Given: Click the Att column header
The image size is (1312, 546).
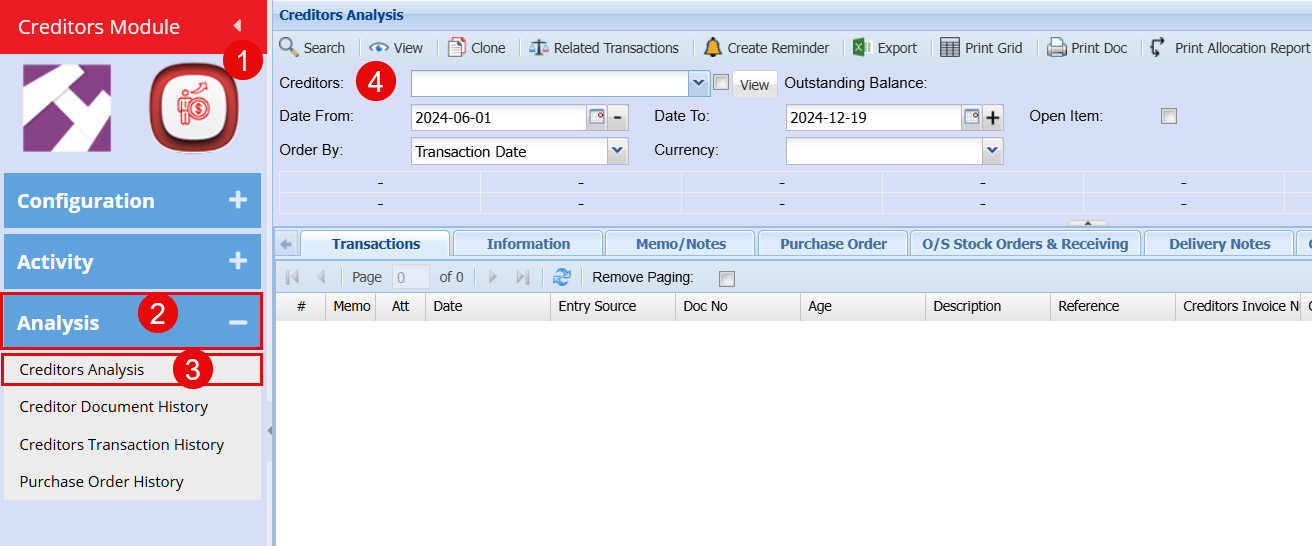Looking at the screenshot, I should 400,306.
